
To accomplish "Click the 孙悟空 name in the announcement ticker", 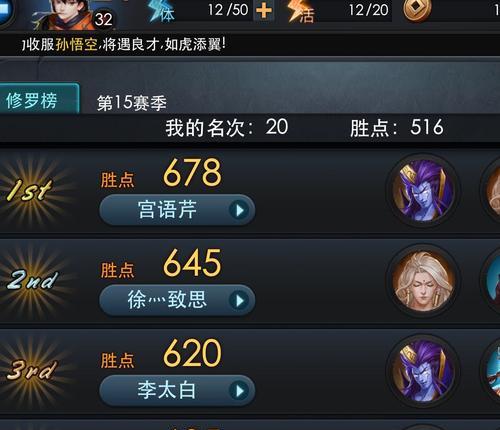I will click(x=77, y=44).
